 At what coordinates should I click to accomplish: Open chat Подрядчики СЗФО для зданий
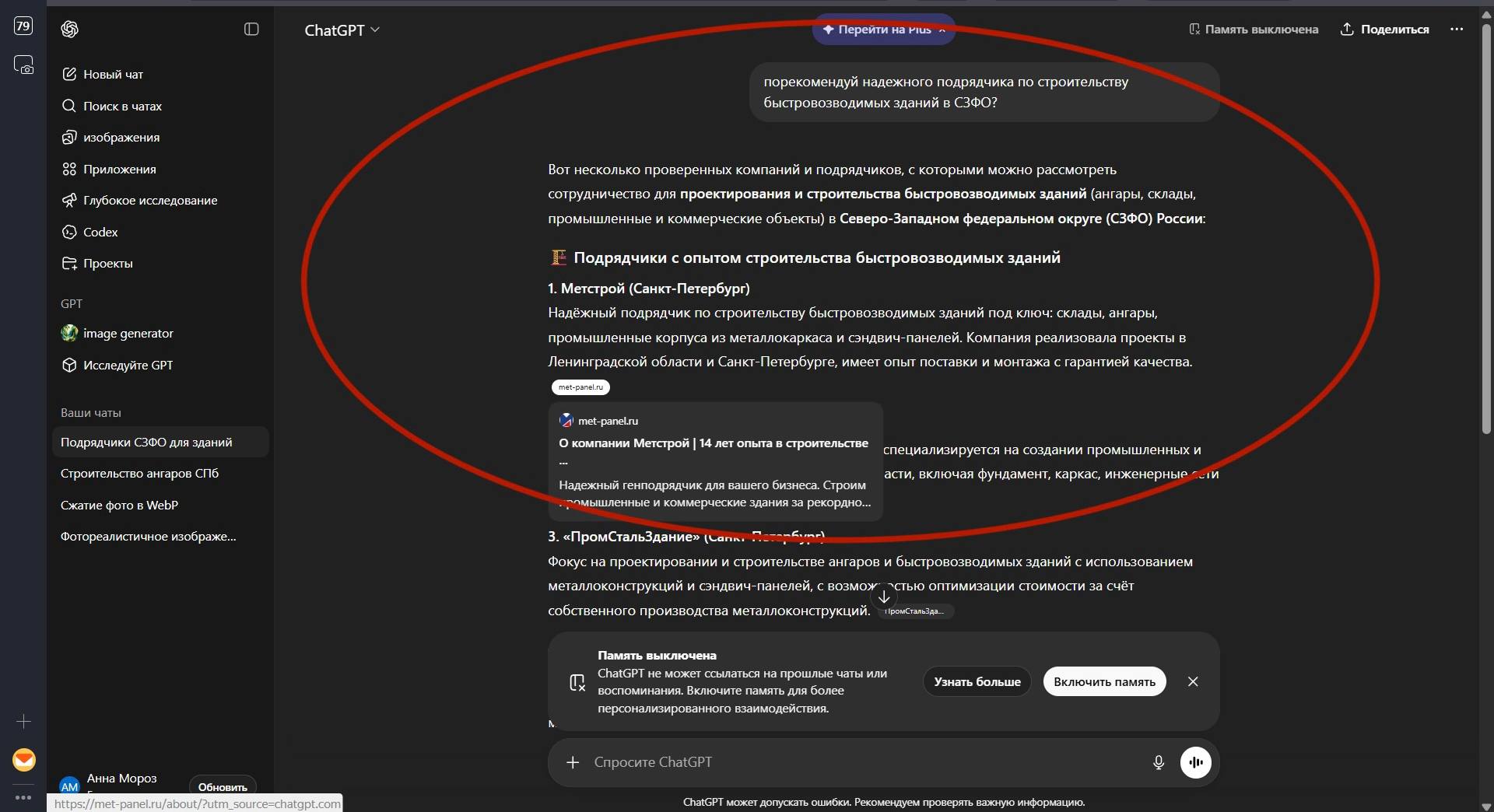coord(160,442)
